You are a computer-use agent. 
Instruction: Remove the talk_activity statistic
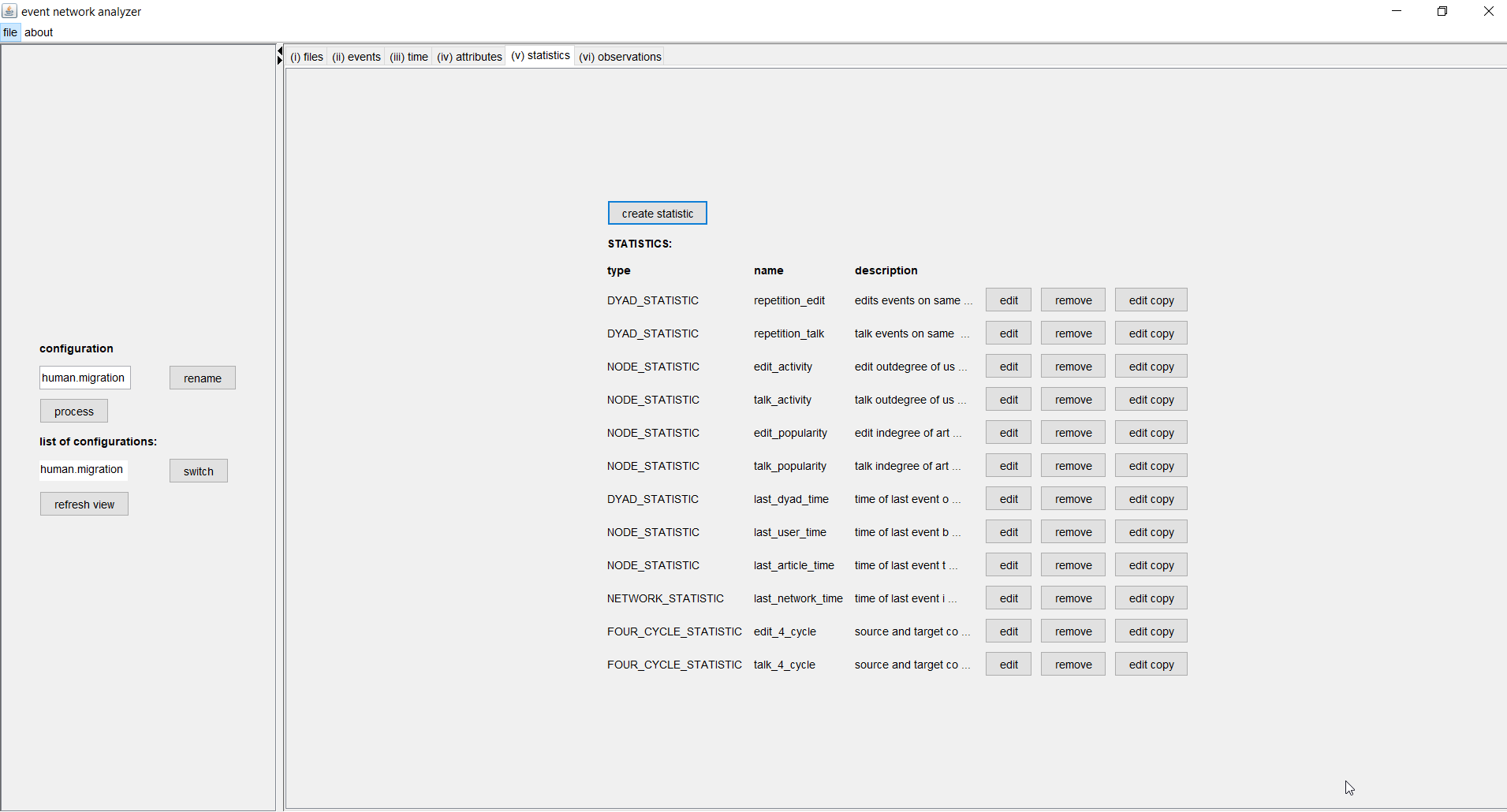point(1073,400)
